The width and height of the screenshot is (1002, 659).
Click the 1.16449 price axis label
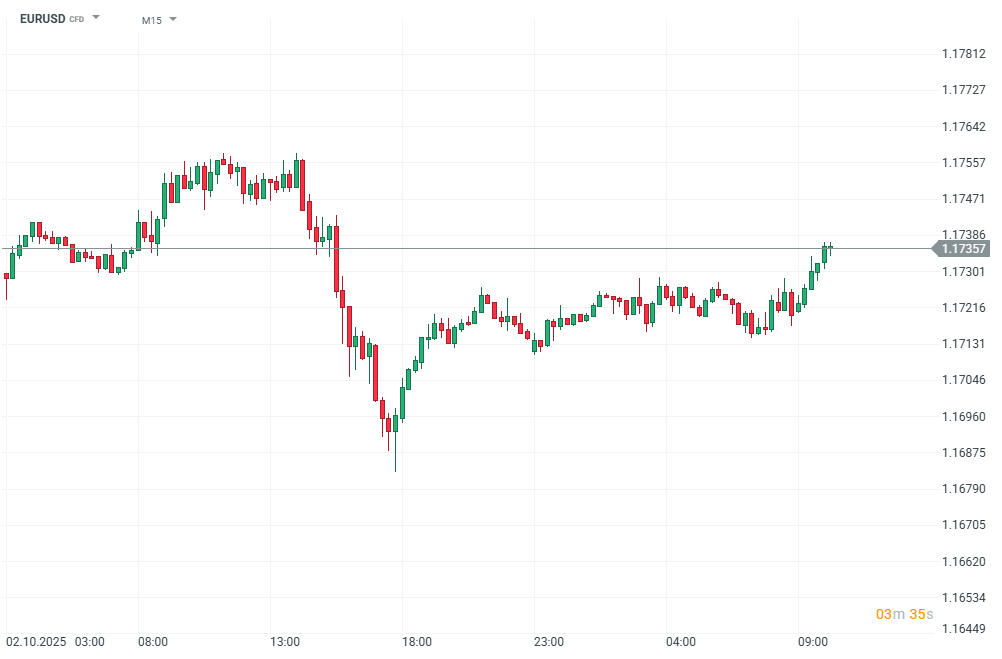964,629
